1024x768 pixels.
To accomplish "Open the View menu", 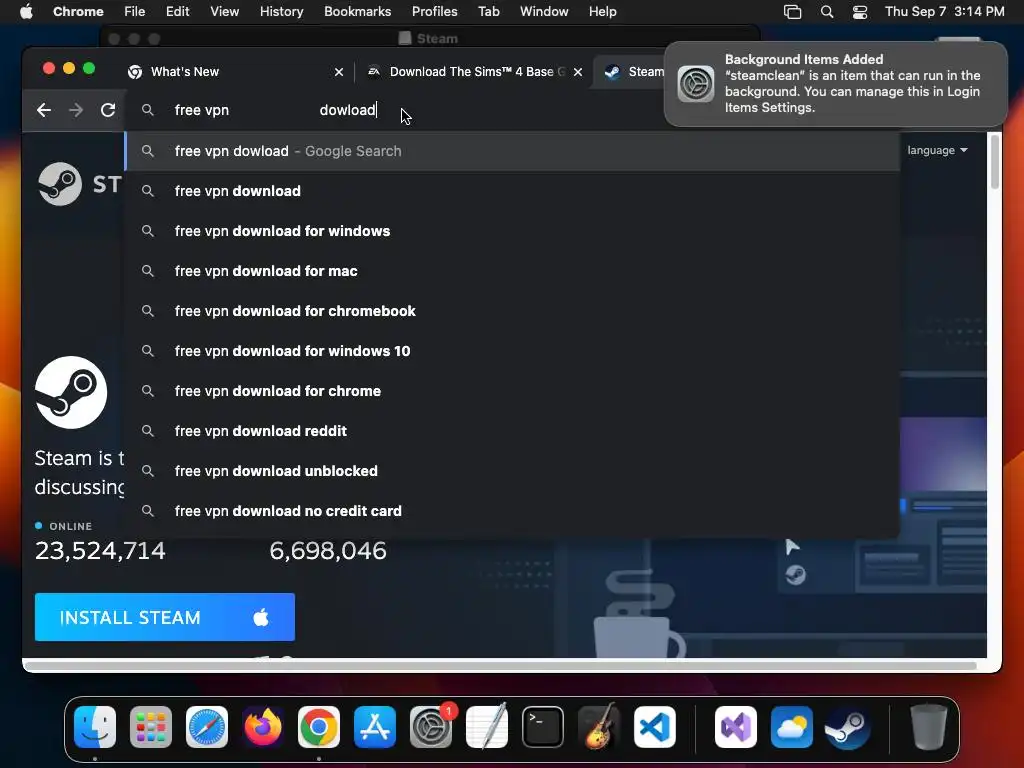I will click(x=224, y=12).
